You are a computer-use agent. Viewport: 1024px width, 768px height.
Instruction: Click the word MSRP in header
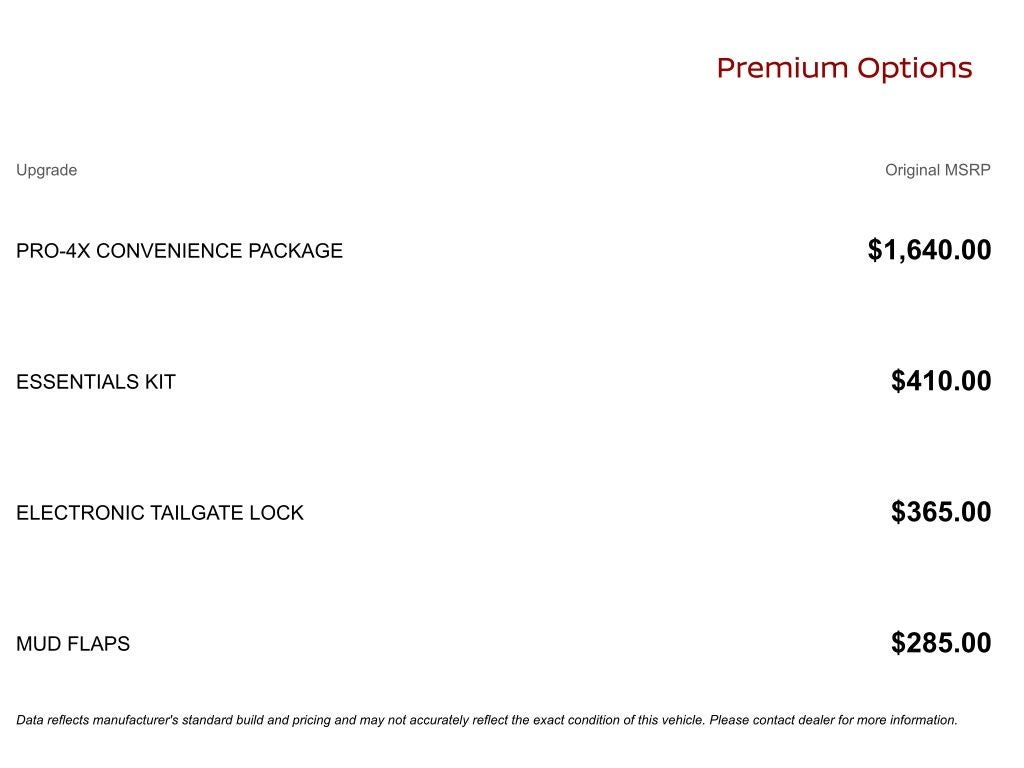968,170
